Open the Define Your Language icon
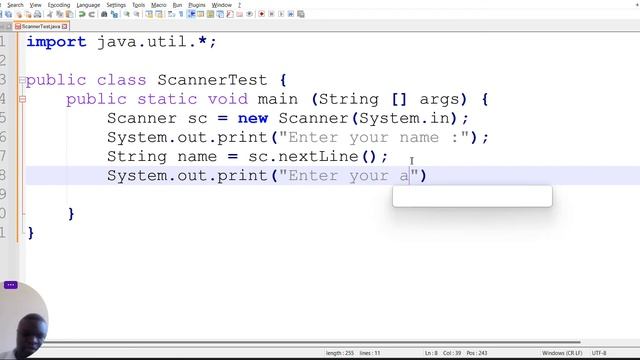The width and height of the screenshot is (640, 360). click(x=200, y=14)
